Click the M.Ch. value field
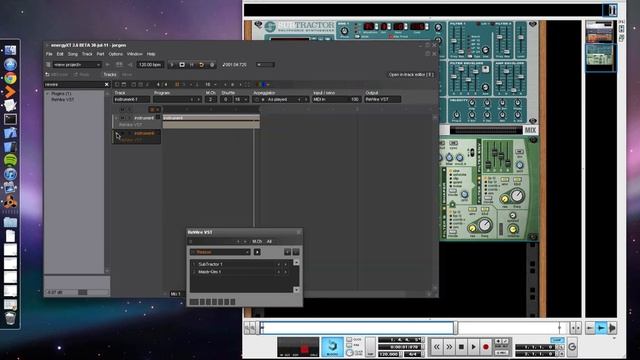Image resolution: width=640 pixels, height=360 pixels. pyautogui.click(x=211, y=99)
